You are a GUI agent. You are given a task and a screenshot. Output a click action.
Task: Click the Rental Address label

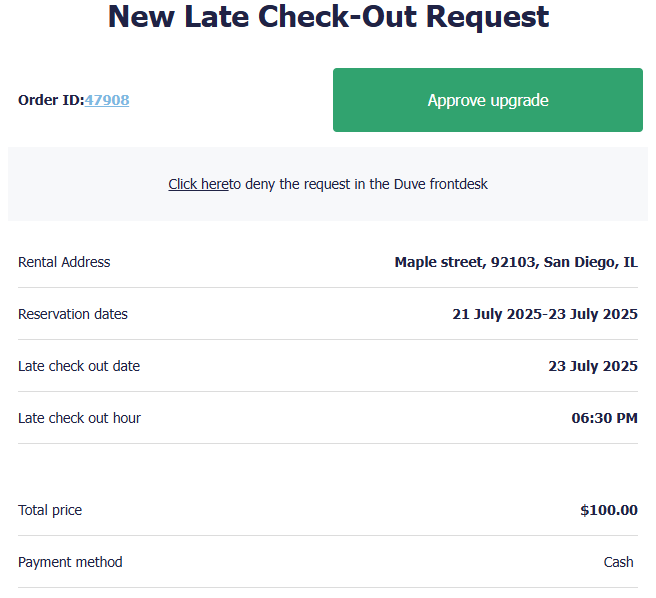click(64, 262)
